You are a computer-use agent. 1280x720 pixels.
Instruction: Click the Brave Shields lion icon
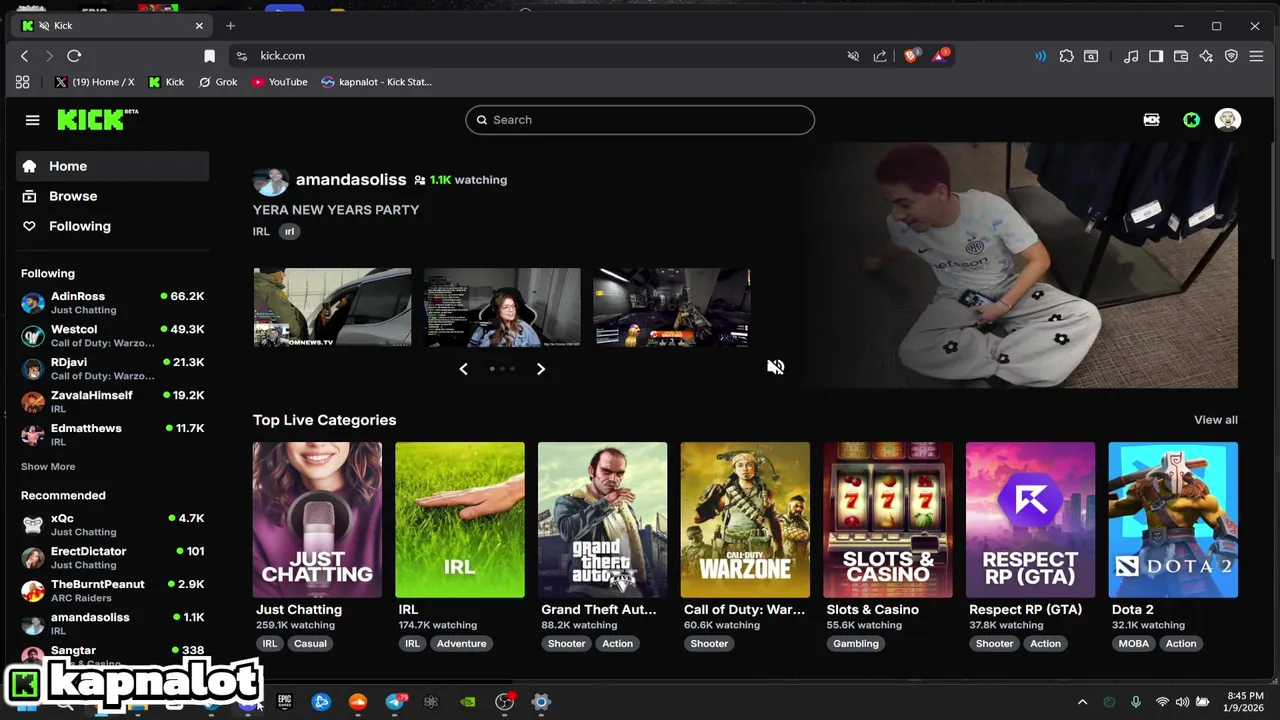point(911,56)
